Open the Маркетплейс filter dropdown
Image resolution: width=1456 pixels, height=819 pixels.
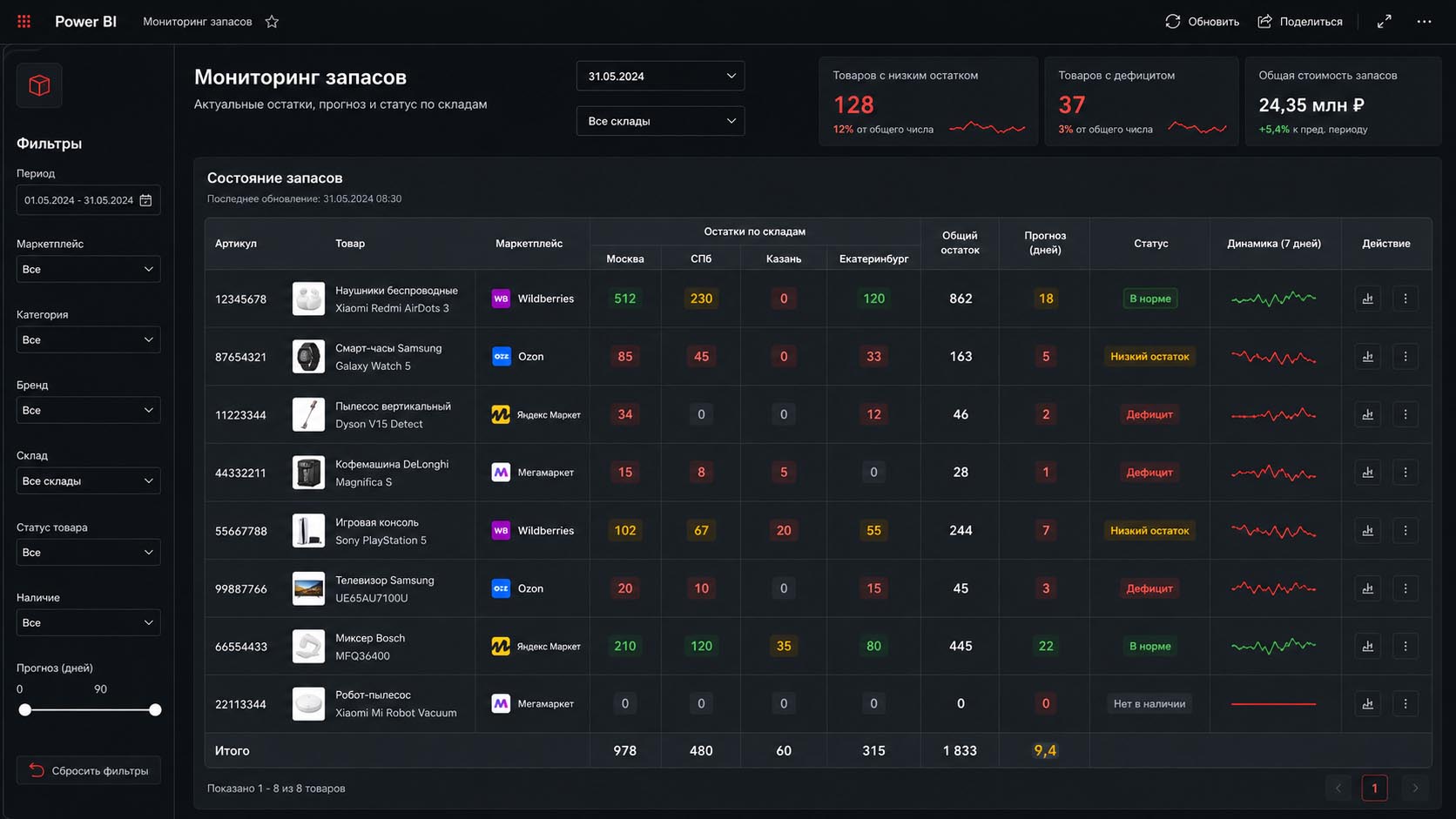(x=88, y=269)
